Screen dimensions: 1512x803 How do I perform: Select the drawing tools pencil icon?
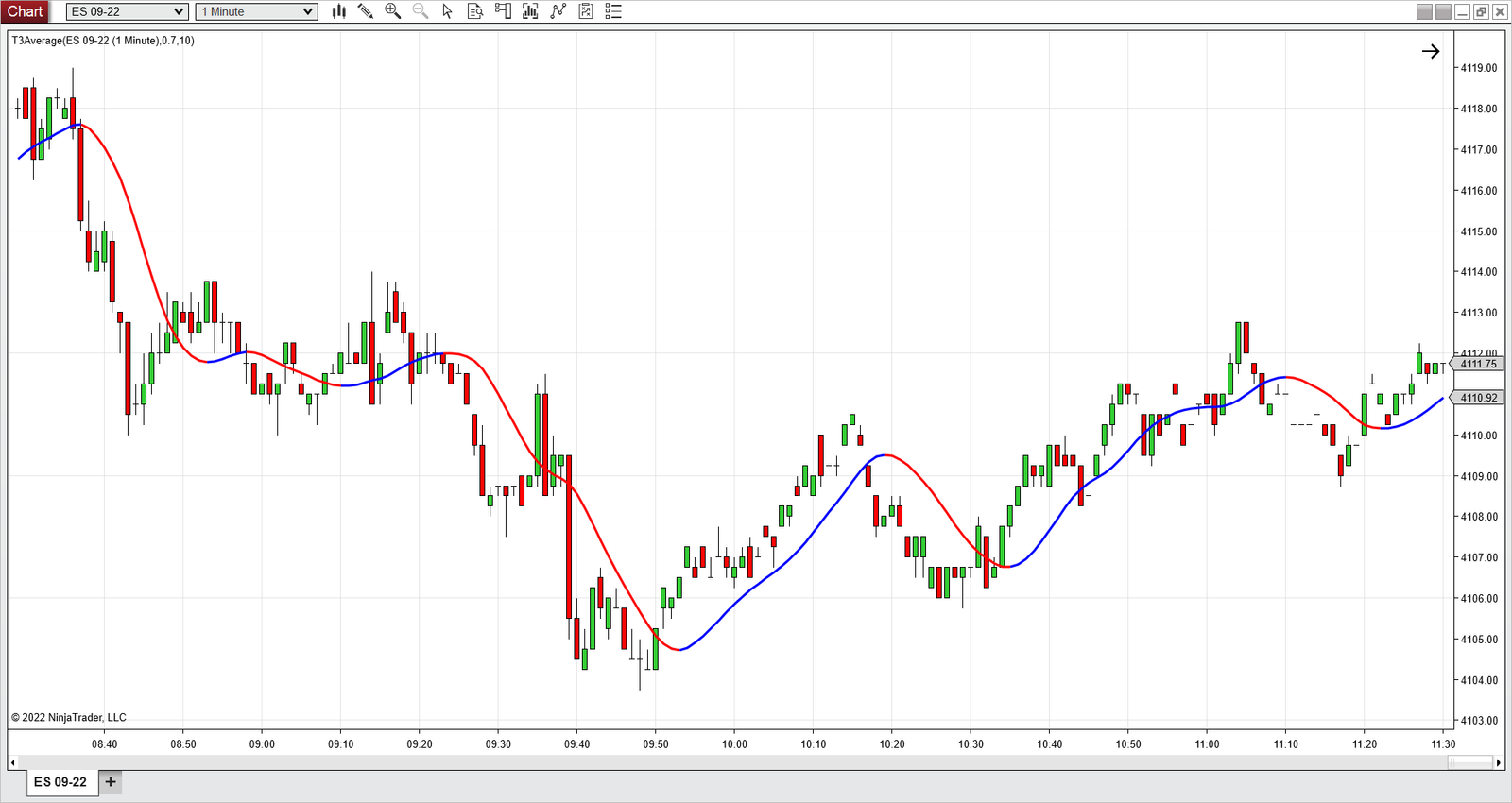coord(366,11)
